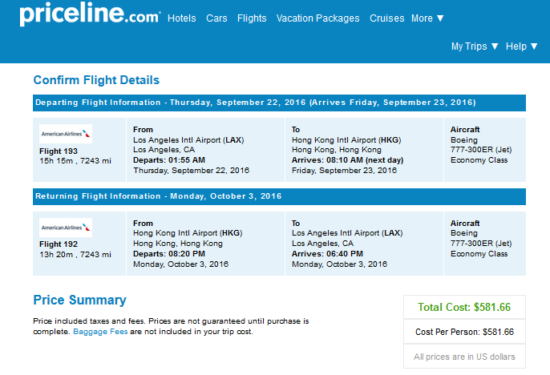Click the Flight 193 label

coord(58,151)
